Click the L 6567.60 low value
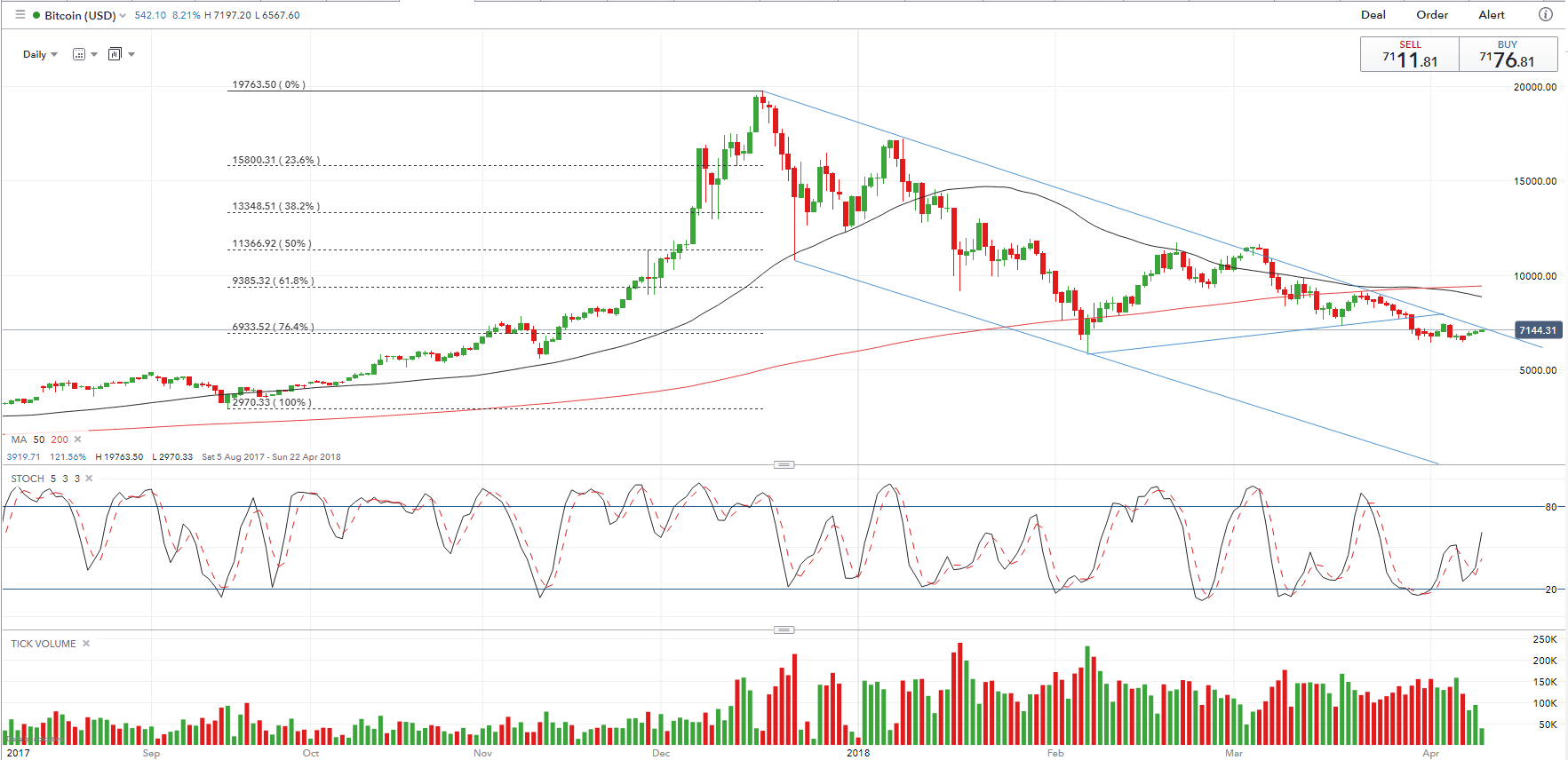This screenshot has height=760, width=1568. coord(277,15)
